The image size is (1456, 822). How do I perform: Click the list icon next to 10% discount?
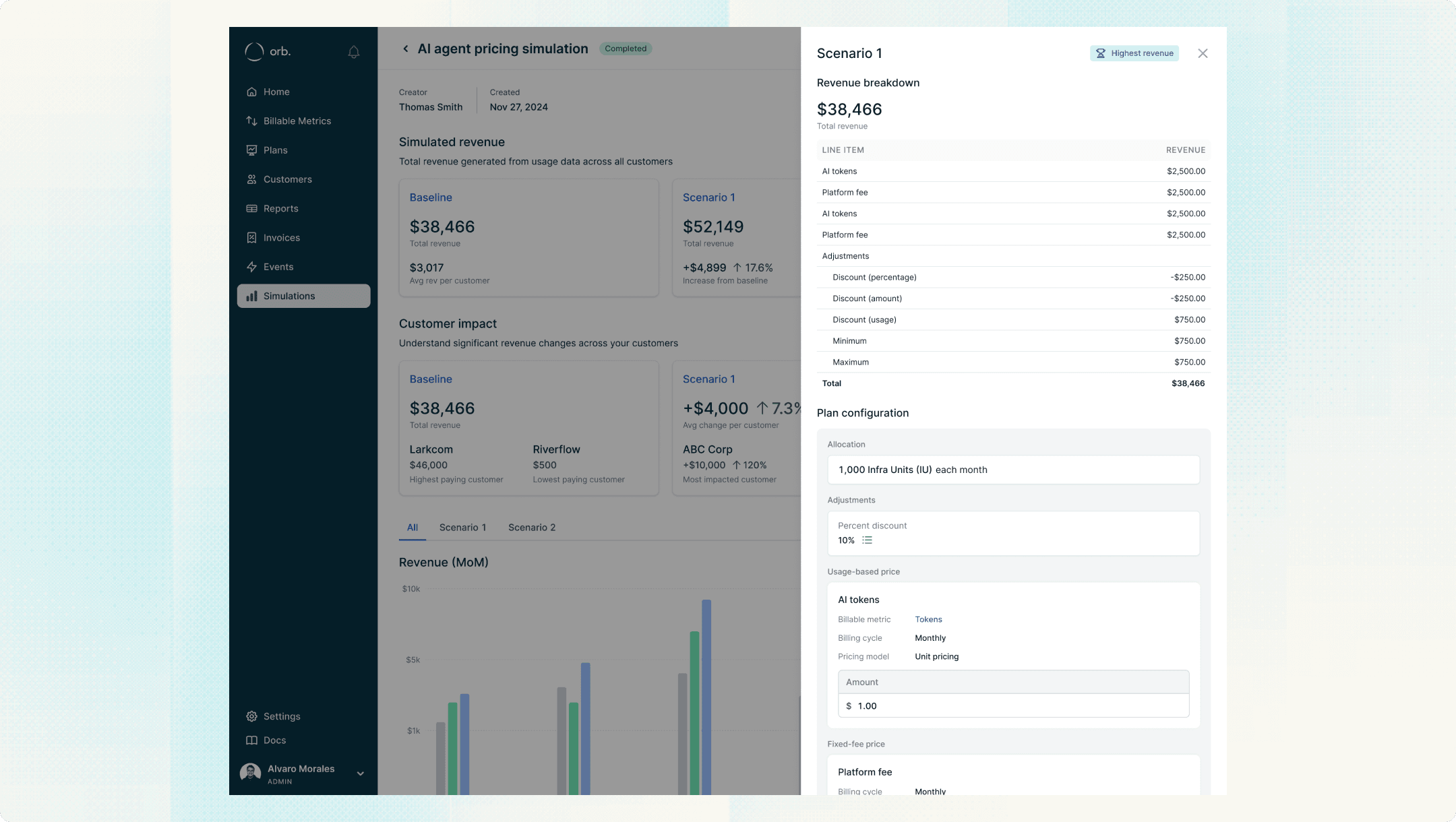(x=867, y=540)
